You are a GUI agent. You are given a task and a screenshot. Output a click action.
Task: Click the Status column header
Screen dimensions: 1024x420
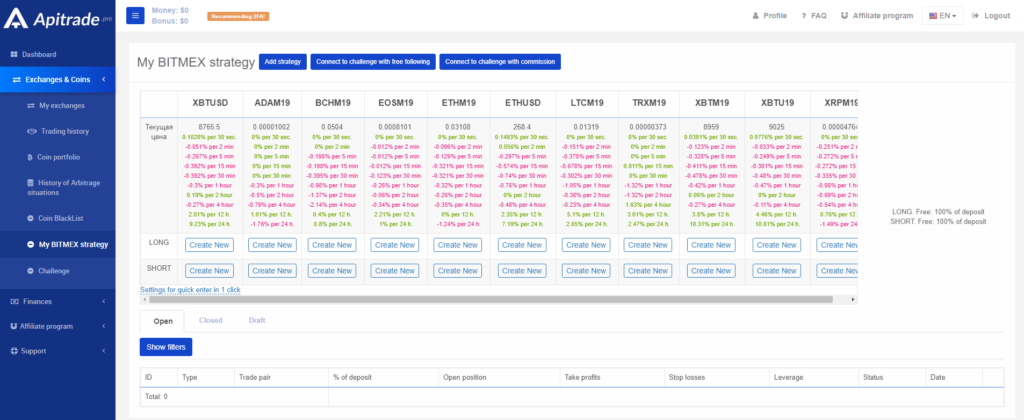pyautogui.click(x=891, y=378)
